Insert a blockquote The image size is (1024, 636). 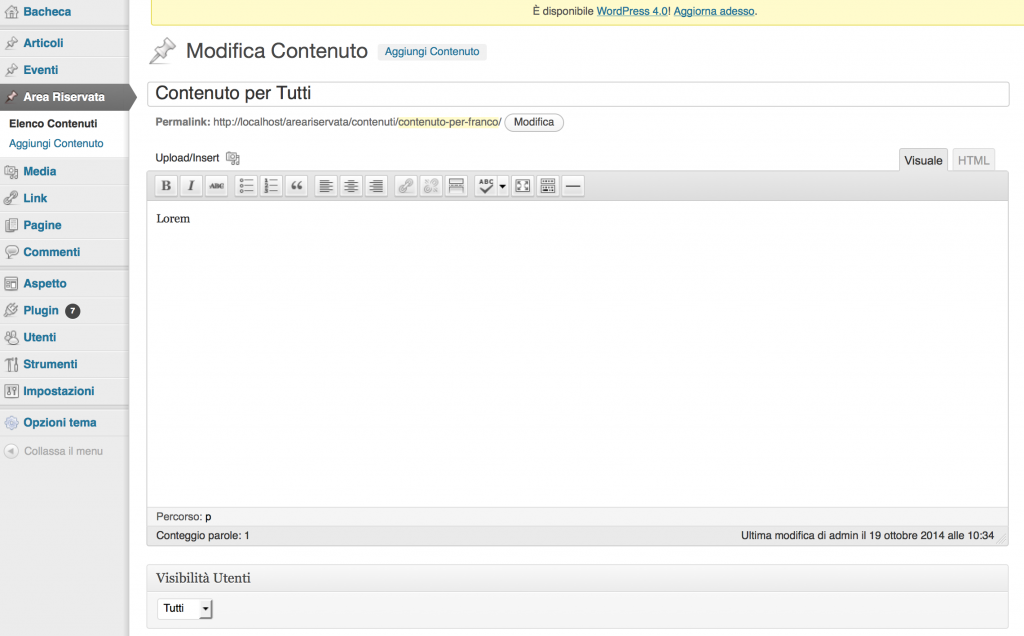click(296, 186)
